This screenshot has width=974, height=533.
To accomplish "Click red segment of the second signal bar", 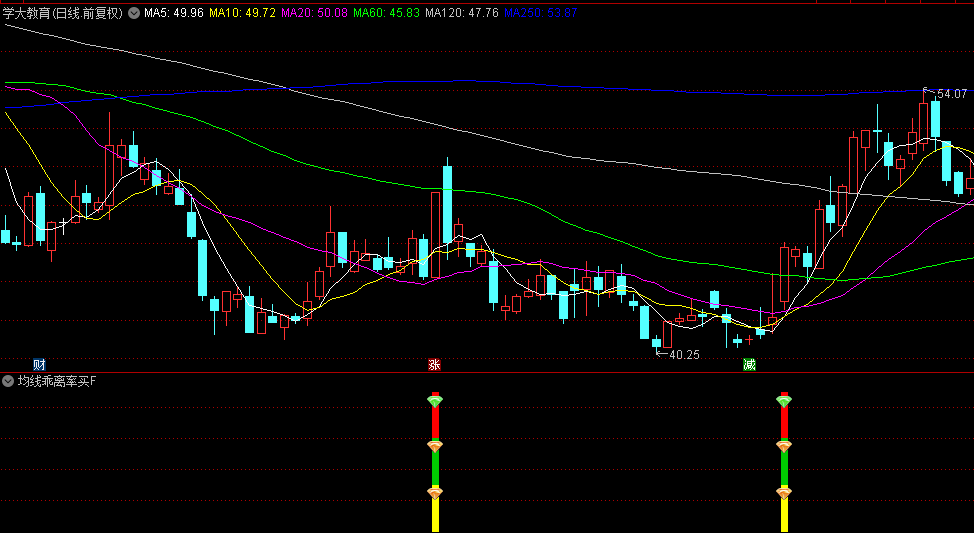I will click(785, 424).
